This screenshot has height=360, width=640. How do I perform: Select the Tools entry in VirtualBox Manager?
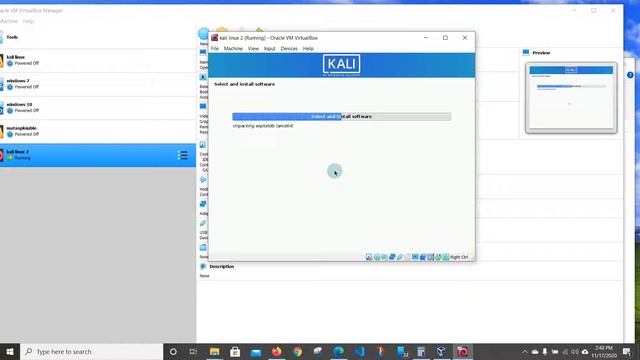(98, 37)
